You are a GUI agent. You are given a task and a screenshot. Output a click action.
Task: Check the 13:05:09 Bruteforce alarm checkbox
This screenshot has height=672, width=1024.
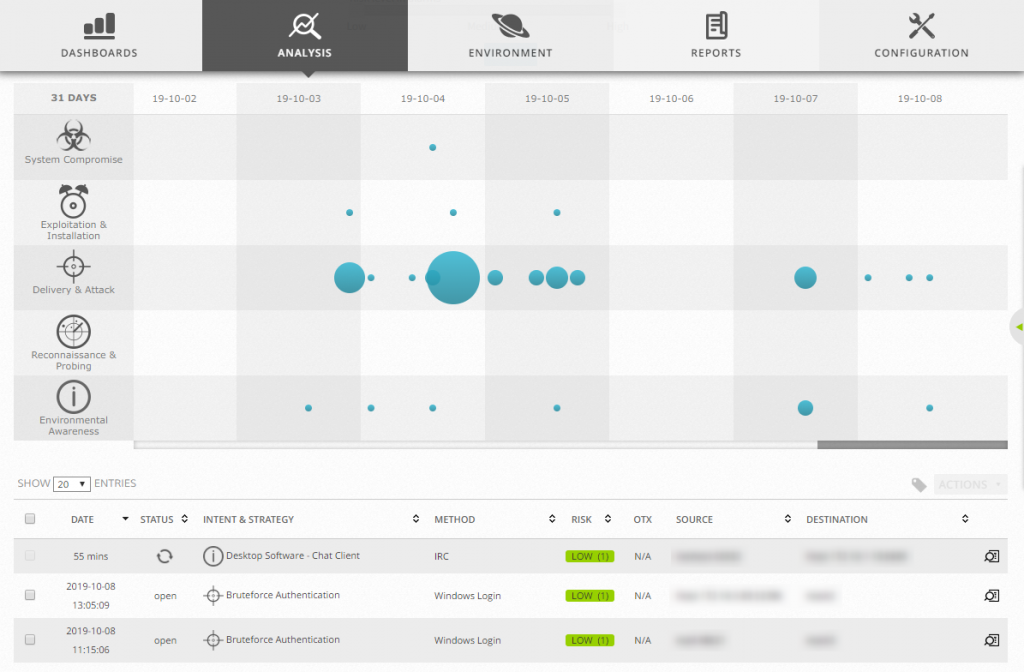[x=30, y=595]
